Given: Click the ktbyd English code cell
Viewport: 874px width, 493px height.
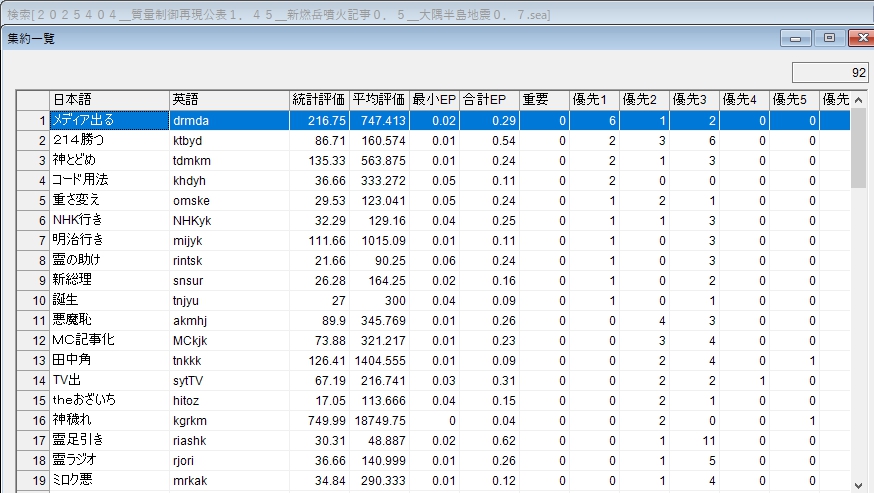Looking at the screenshot, I should pos(229,141).
